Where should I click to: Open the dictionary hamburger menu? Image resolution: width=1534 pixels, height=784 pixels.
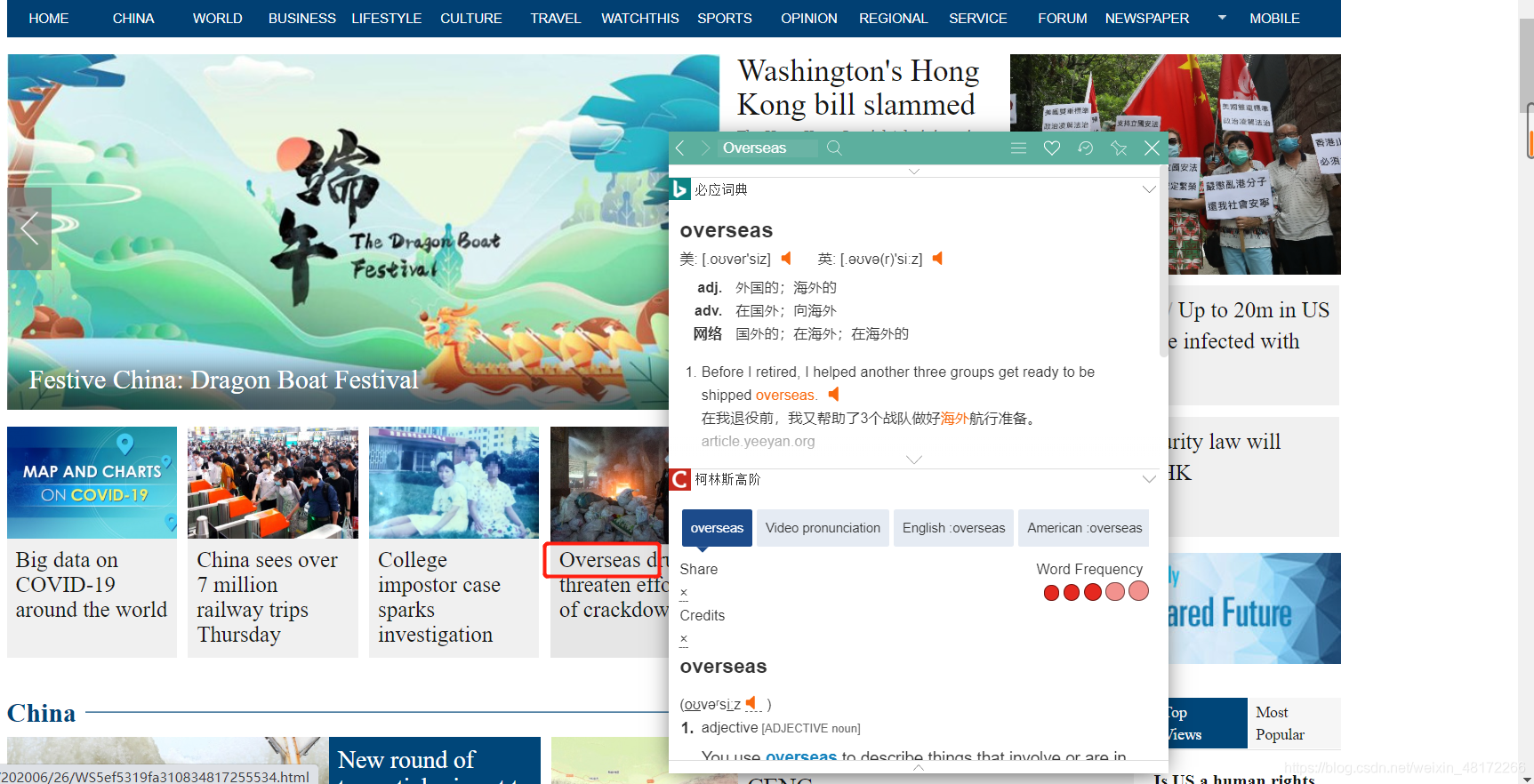pyautogui.click(x=1019, y=148)
